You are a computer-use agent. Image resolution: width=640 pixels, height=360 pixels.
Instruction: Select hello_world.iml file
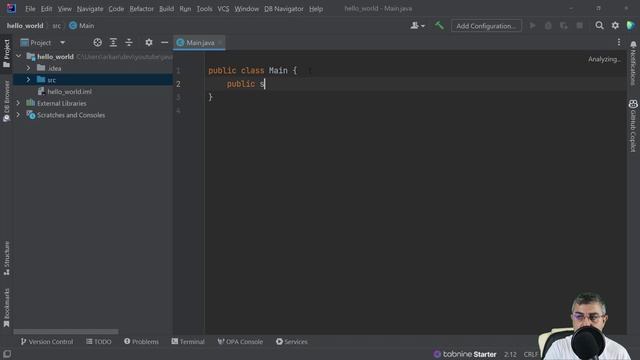(64, 91)
